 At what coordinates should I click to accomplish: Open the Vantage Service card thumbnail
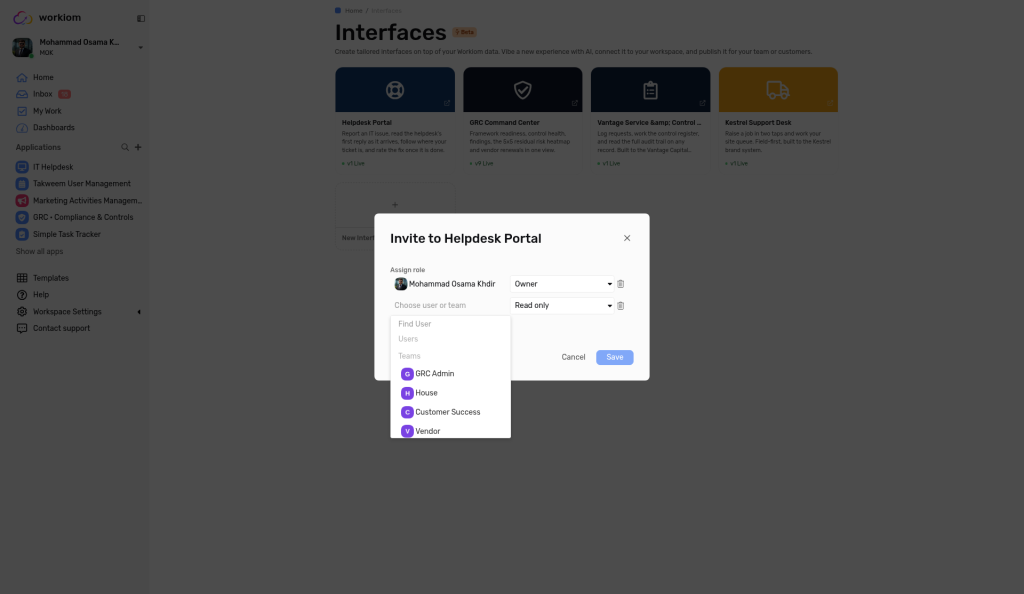point(650,89)
